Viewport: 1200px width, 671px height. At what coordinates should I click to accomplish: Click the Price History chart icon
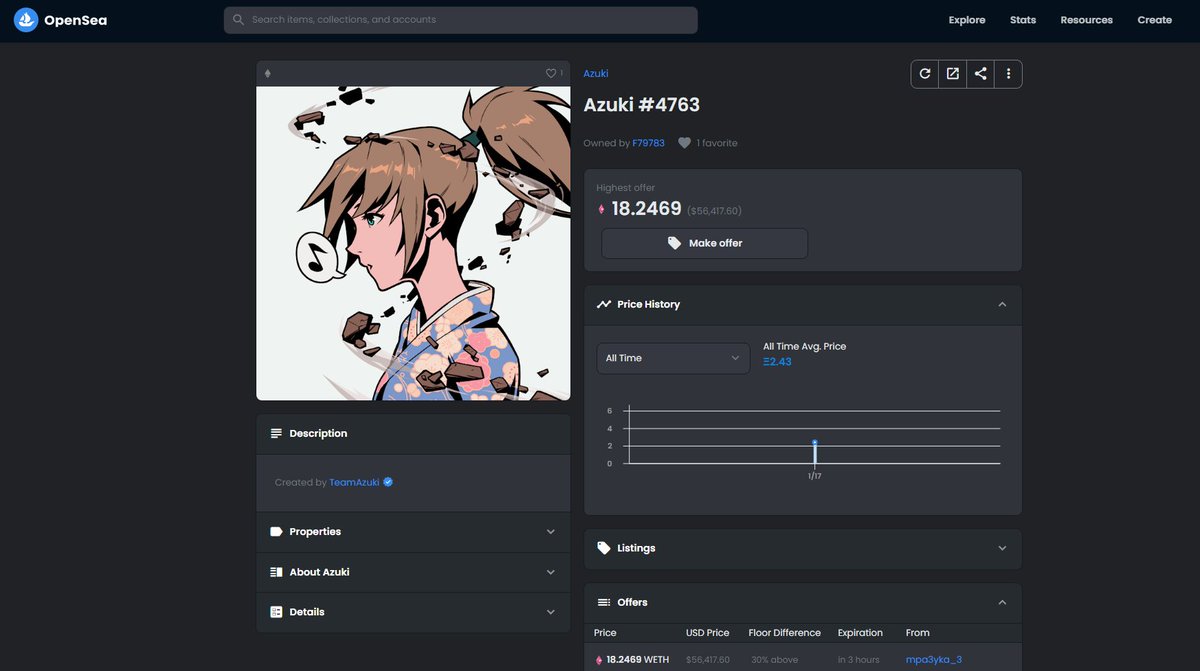[x=603, y=304]
